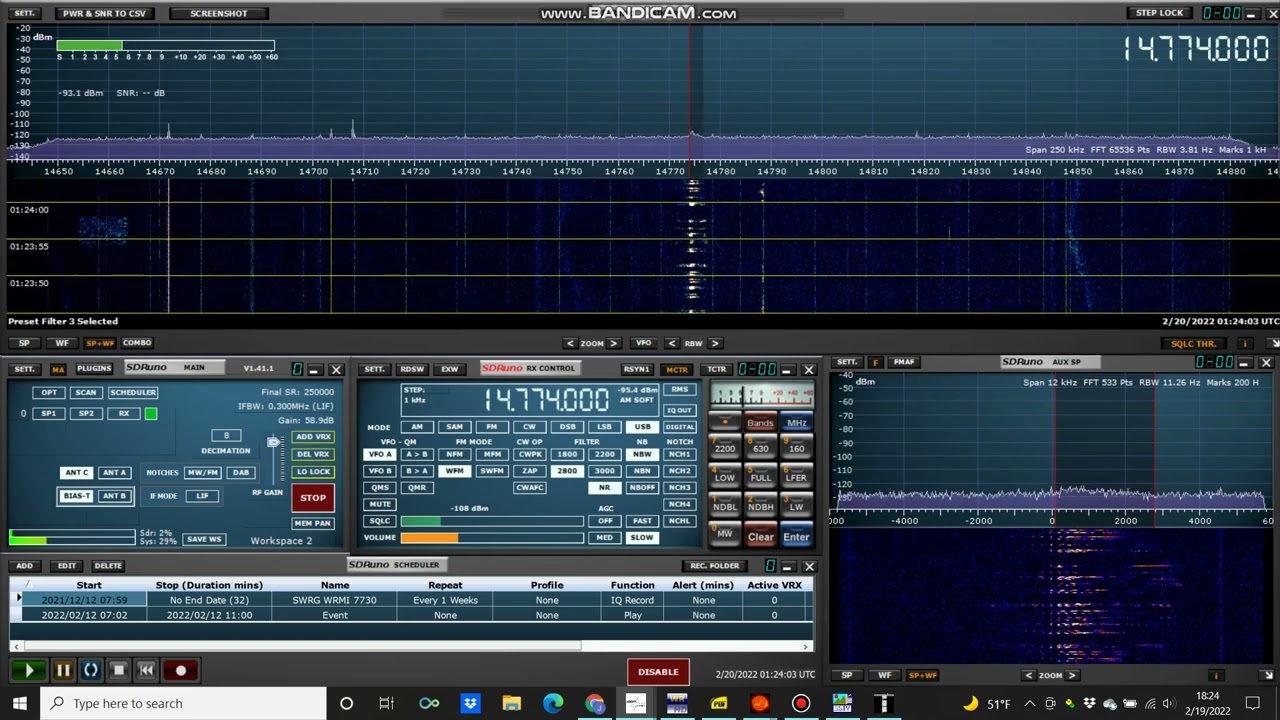Select the 2200 filter width
The height and width of the screenshot is (720, 1280).
pyautogui.click(x=604, y=454)
